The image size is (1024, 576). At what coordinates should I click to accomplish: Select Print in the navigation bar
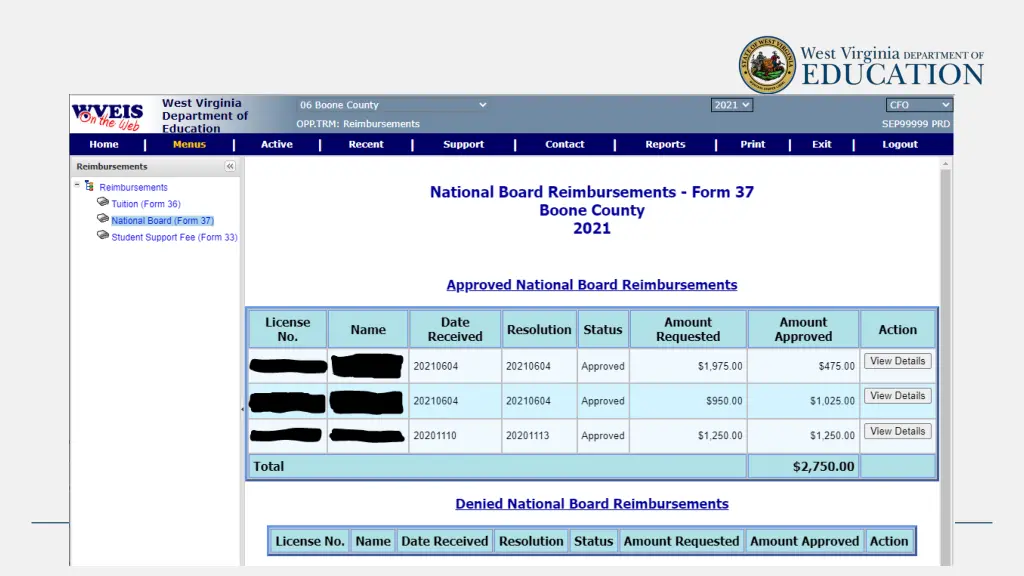pyautogui.click(x=752, y=144)
